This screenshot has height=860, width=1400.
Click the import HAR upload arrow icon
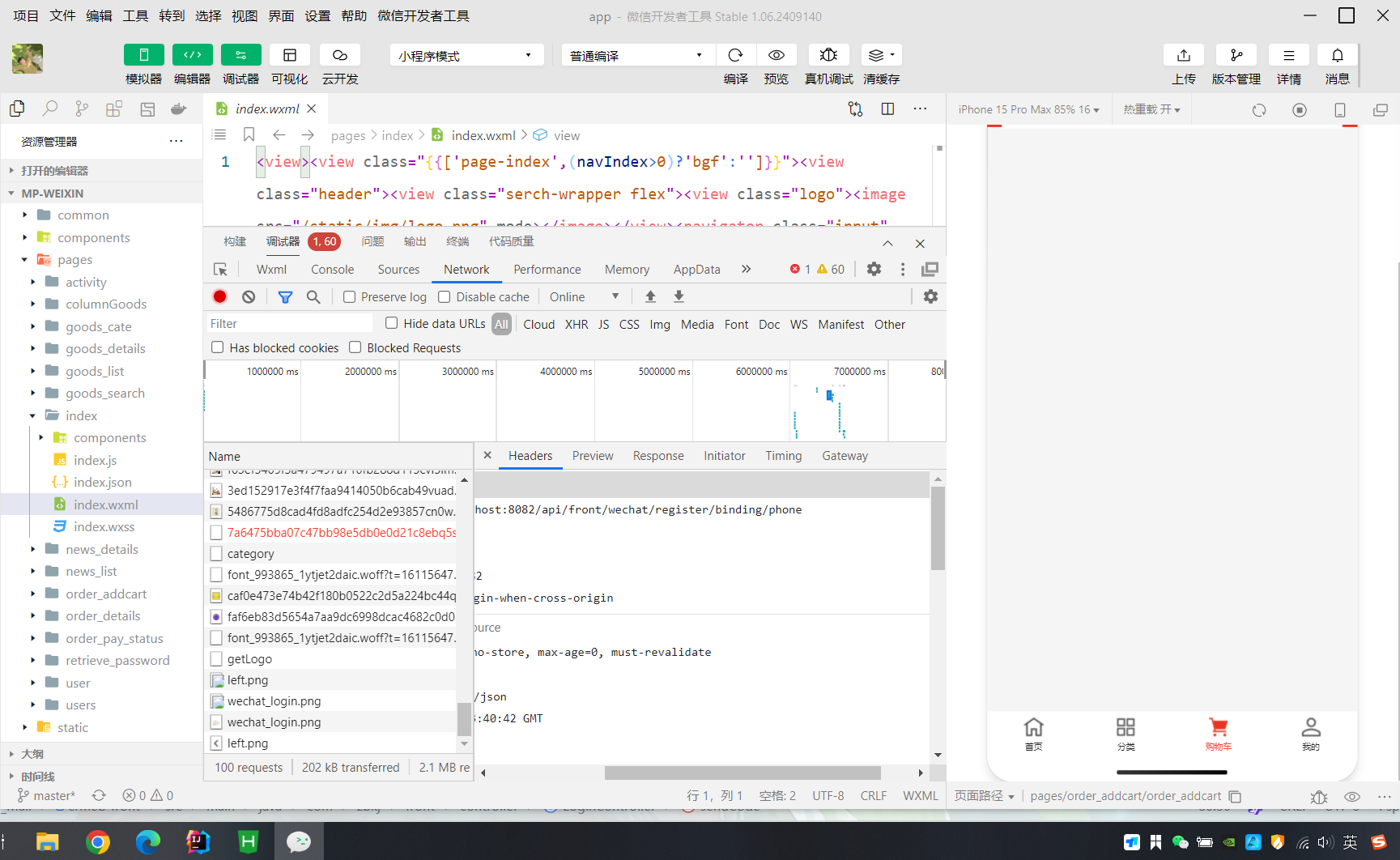650,296
